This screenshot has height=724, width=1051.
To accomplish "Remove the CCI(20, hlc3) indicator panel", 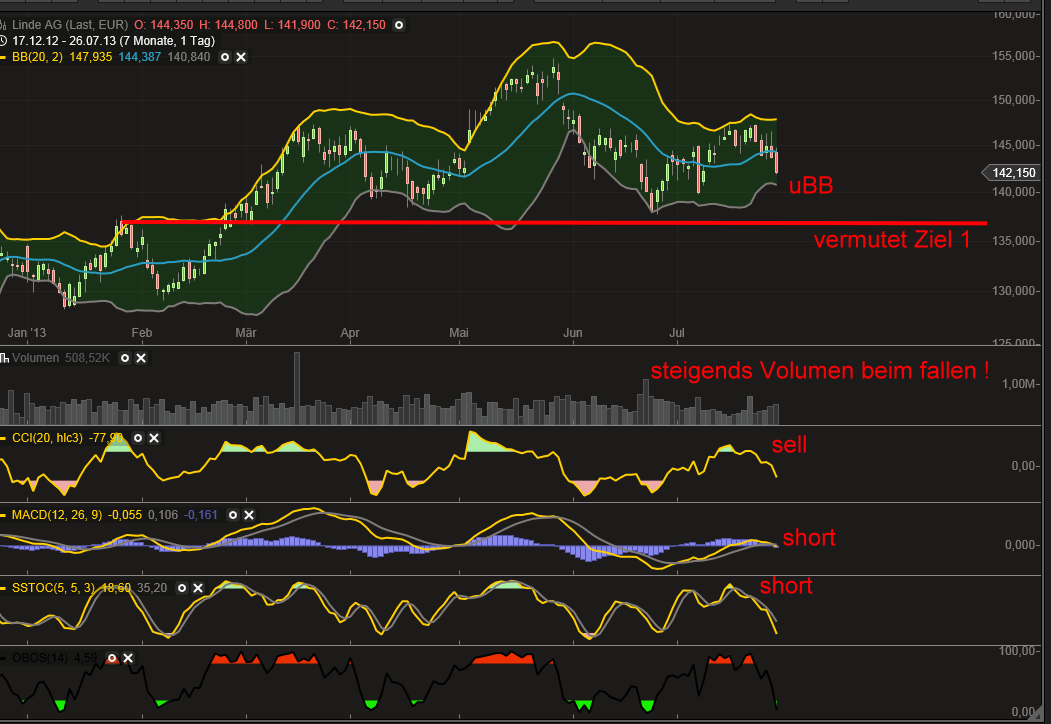I will click(153, 438).
